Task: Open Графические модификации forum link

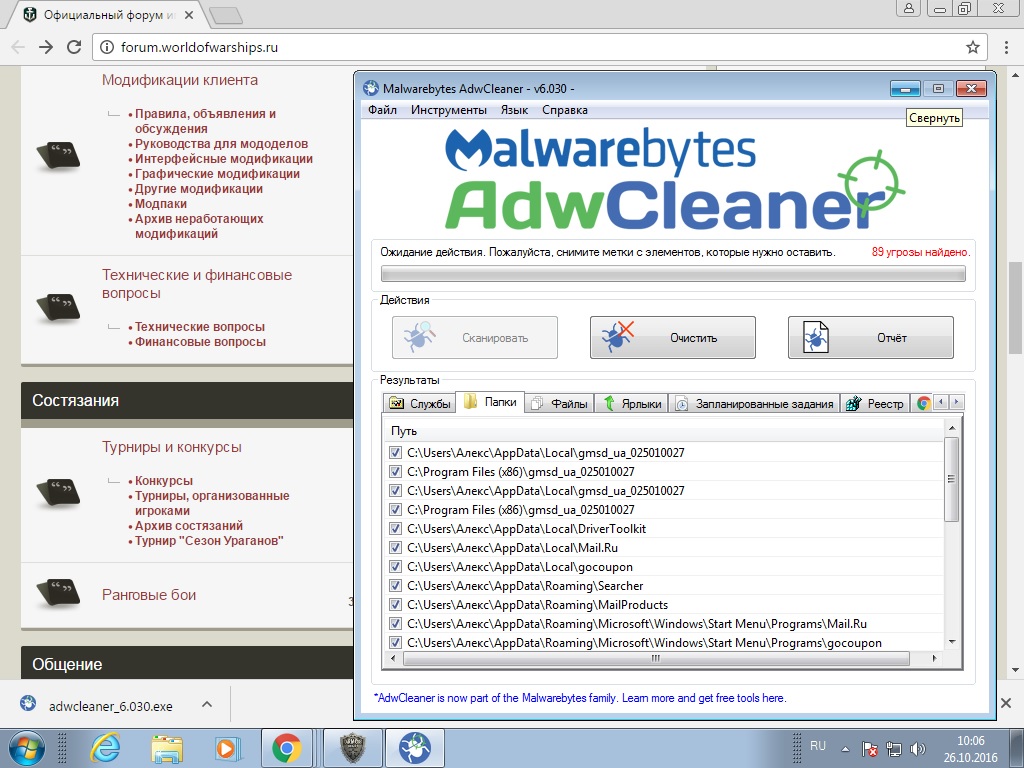Action: [217, 174]
